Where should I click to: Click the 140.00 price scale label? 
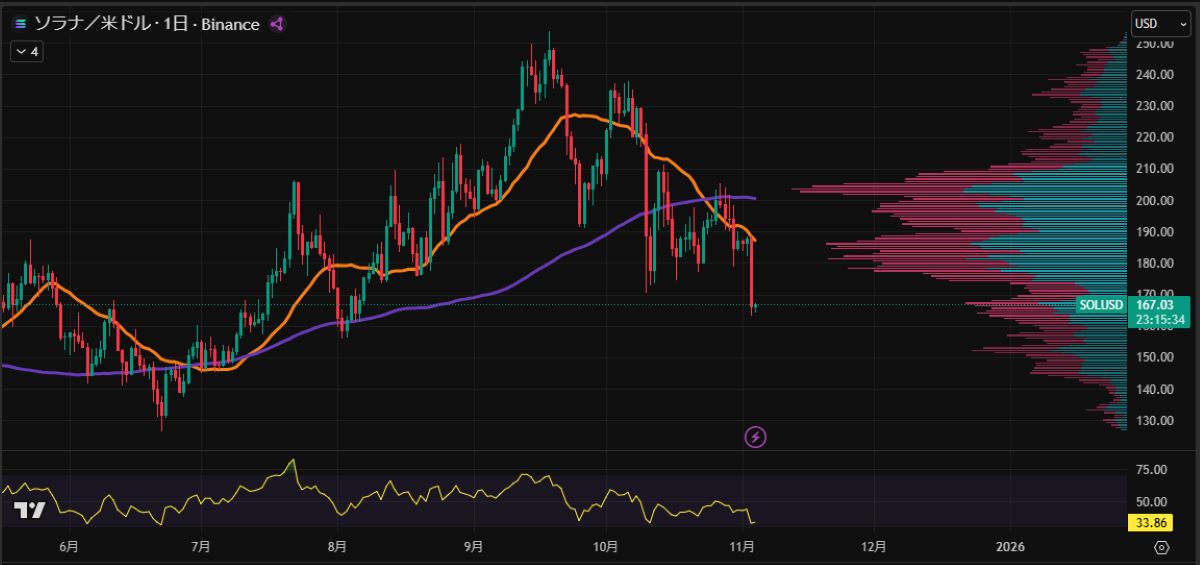click(x=1153, y=389)
